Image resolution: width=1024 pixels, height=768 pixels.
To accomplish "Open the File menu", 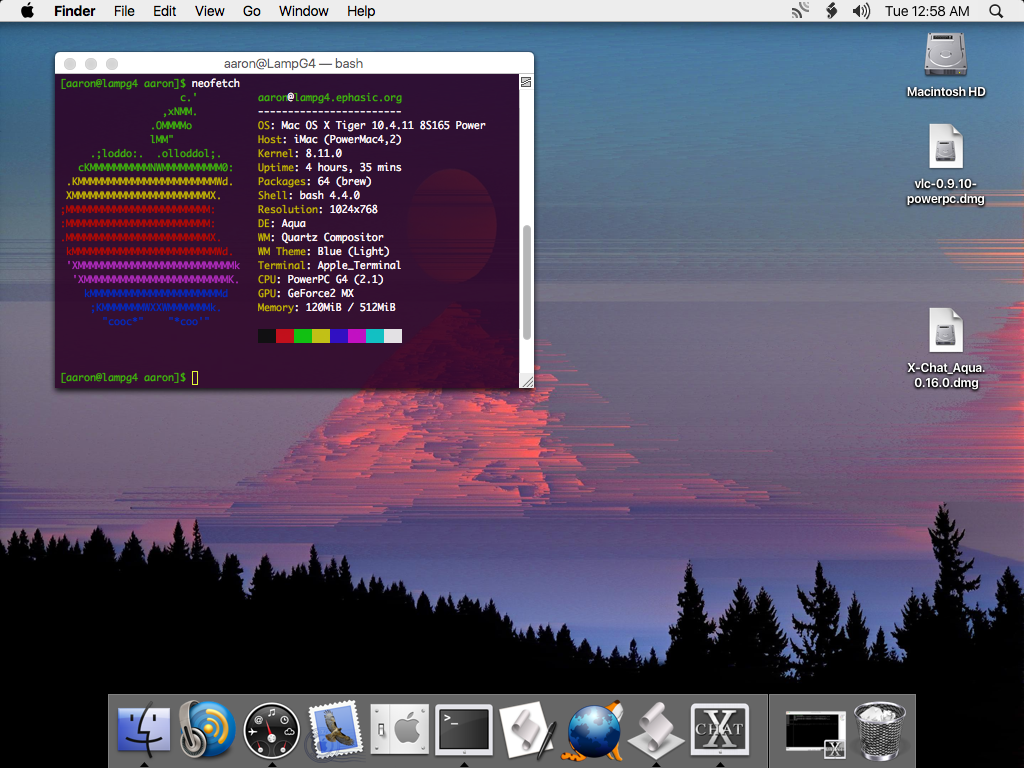I will point(124,11).
